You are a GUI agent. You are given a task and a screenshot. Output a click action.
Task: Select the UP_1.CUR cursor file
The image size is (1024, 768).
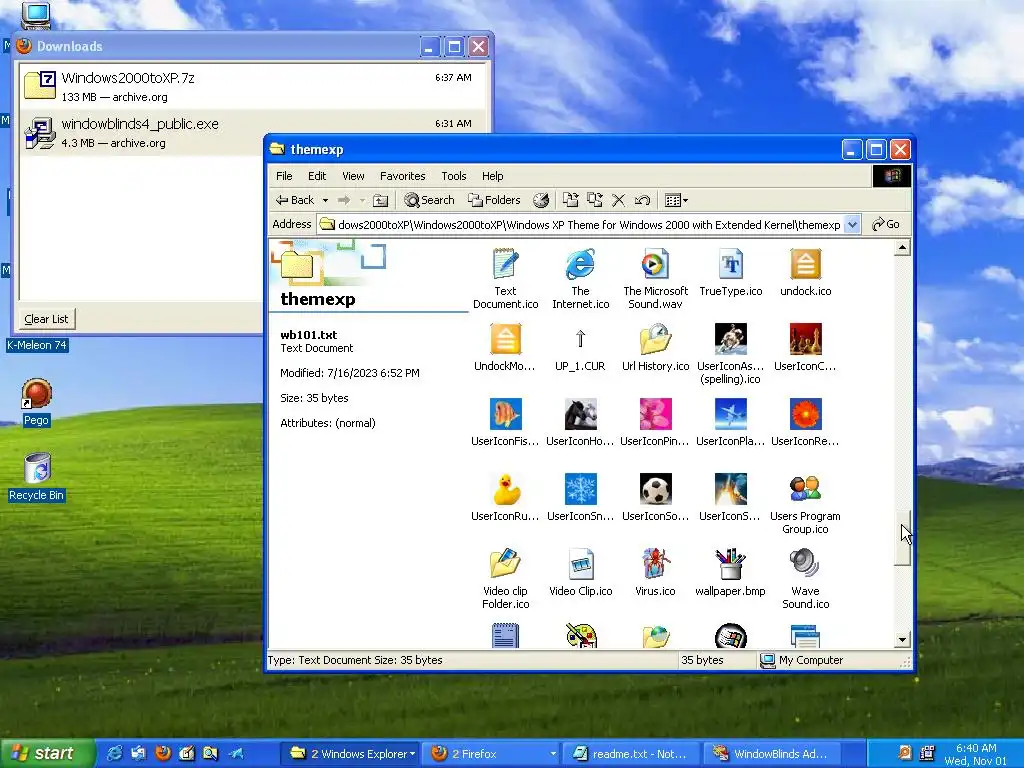580,347
